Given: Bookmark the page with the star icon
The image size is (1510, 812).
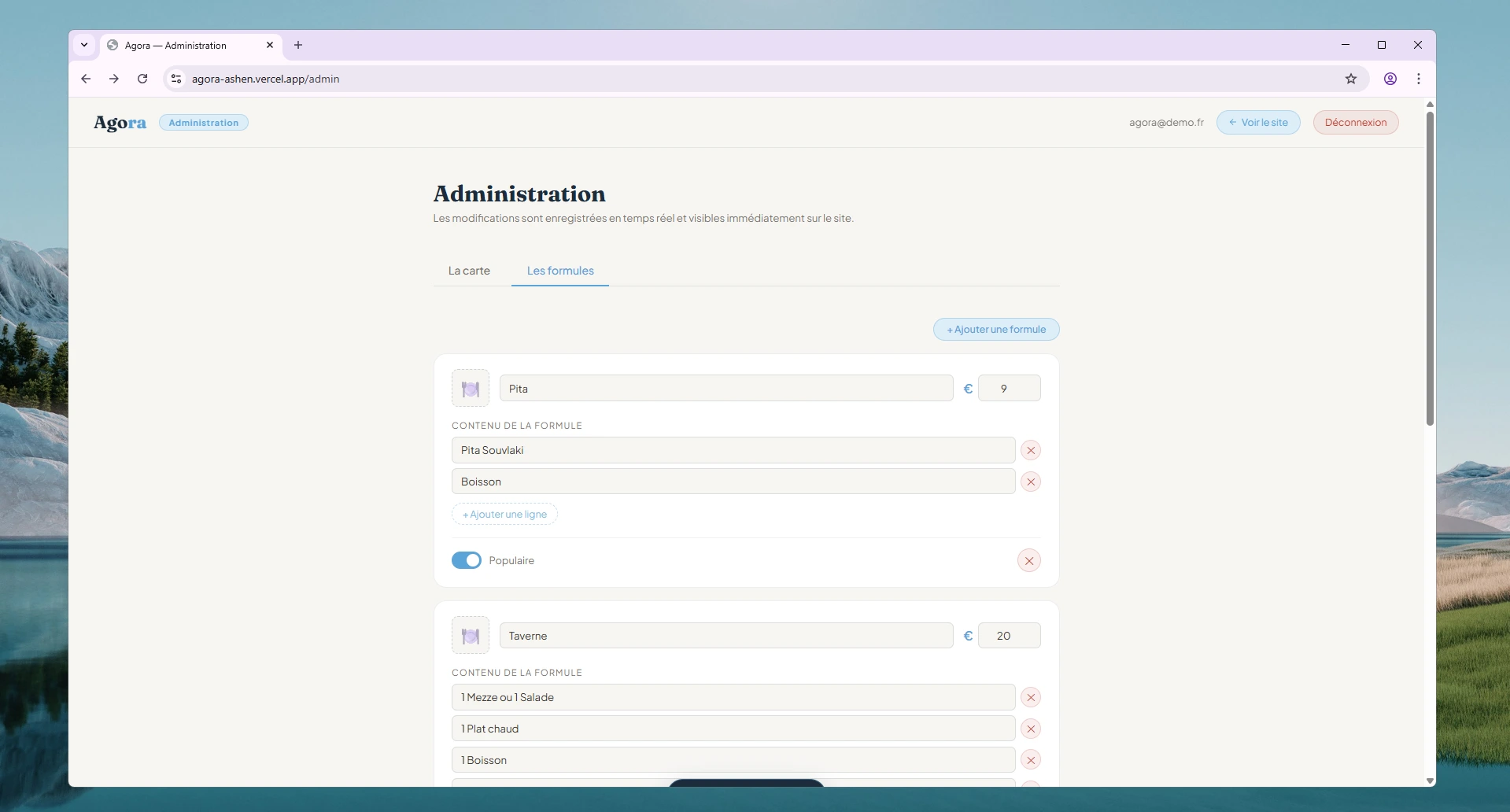Looking at the screenshot, I should pyautogui.click(x=1351, y=79).
